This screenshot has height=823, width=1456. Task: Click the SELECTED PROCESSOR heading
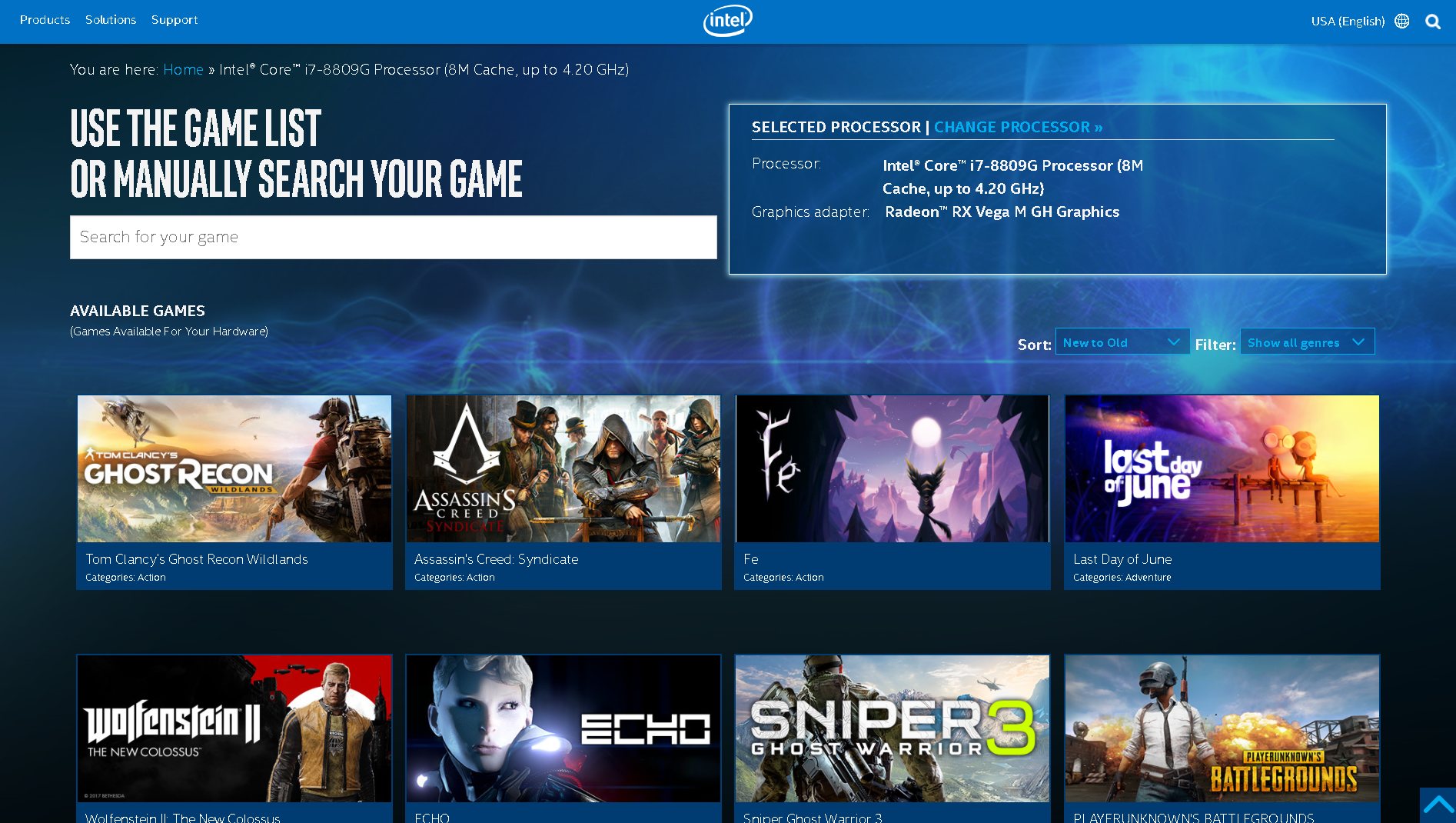tap(836, 127)
